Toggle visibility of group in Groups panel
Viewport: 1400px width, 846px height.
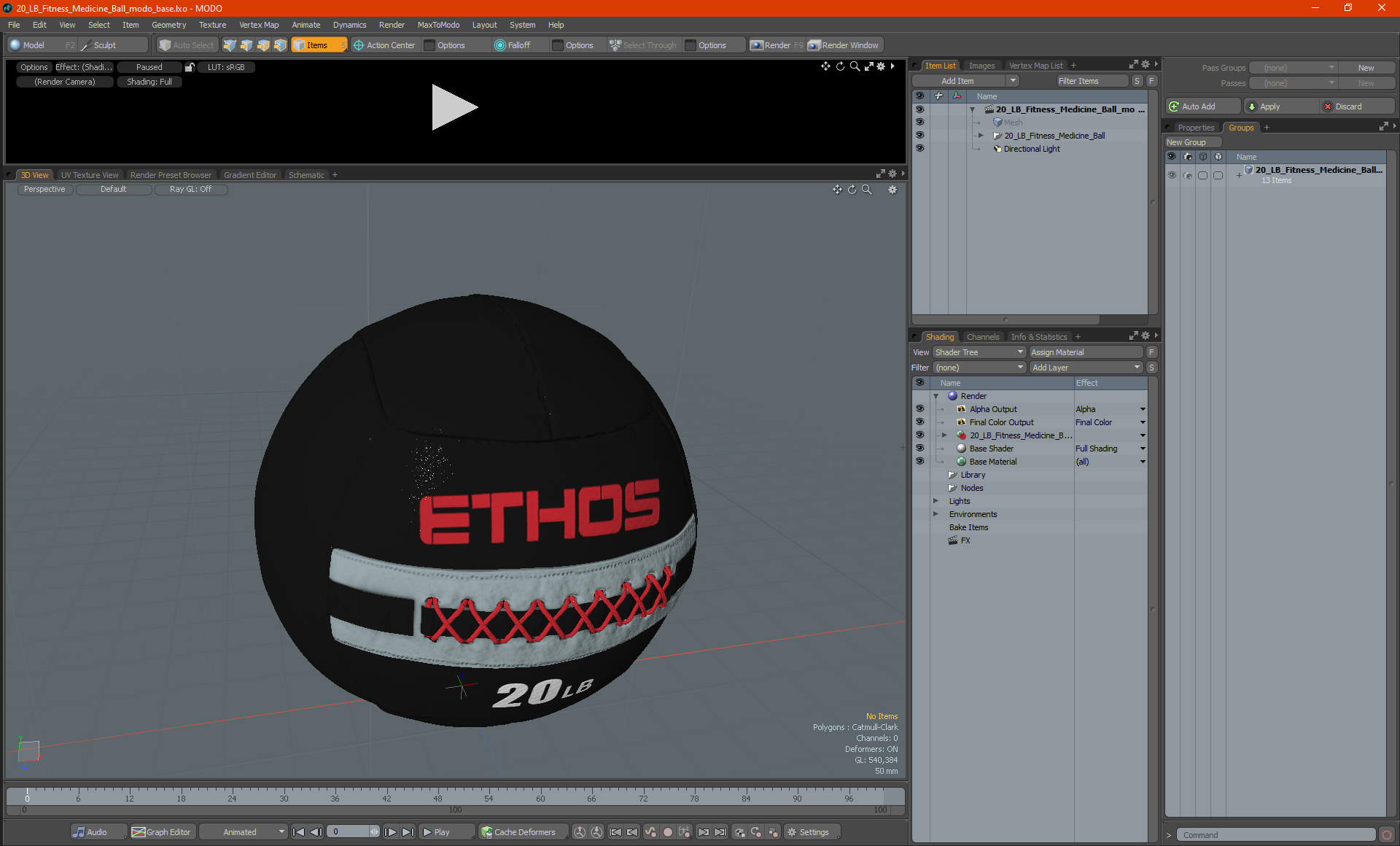click(x=1172, y=175)
